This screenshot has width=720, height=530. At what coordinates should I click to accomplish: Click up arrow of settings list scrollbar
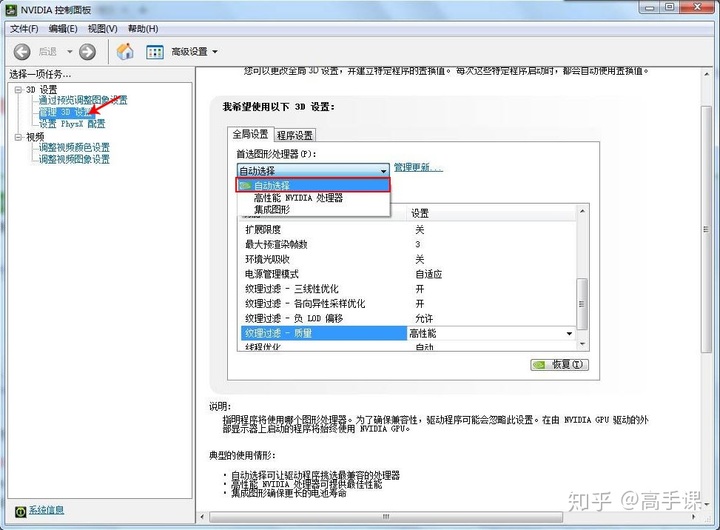point(582,211)
